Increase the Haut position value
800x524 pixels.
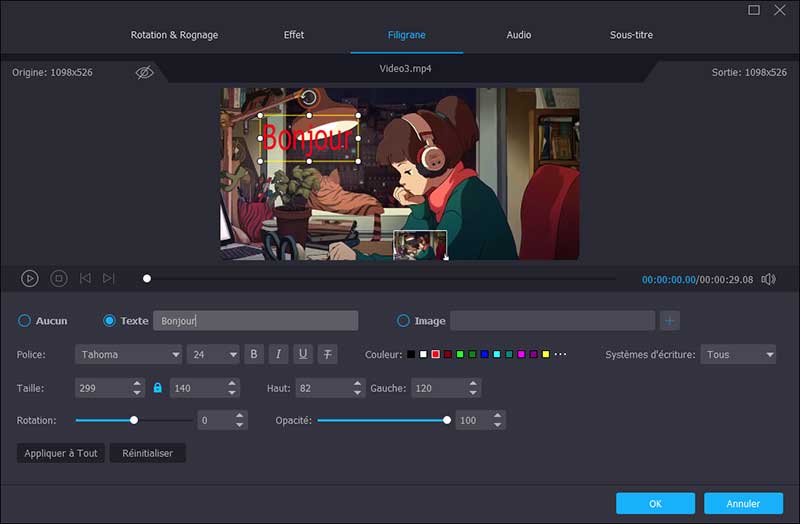click(357, 383)
